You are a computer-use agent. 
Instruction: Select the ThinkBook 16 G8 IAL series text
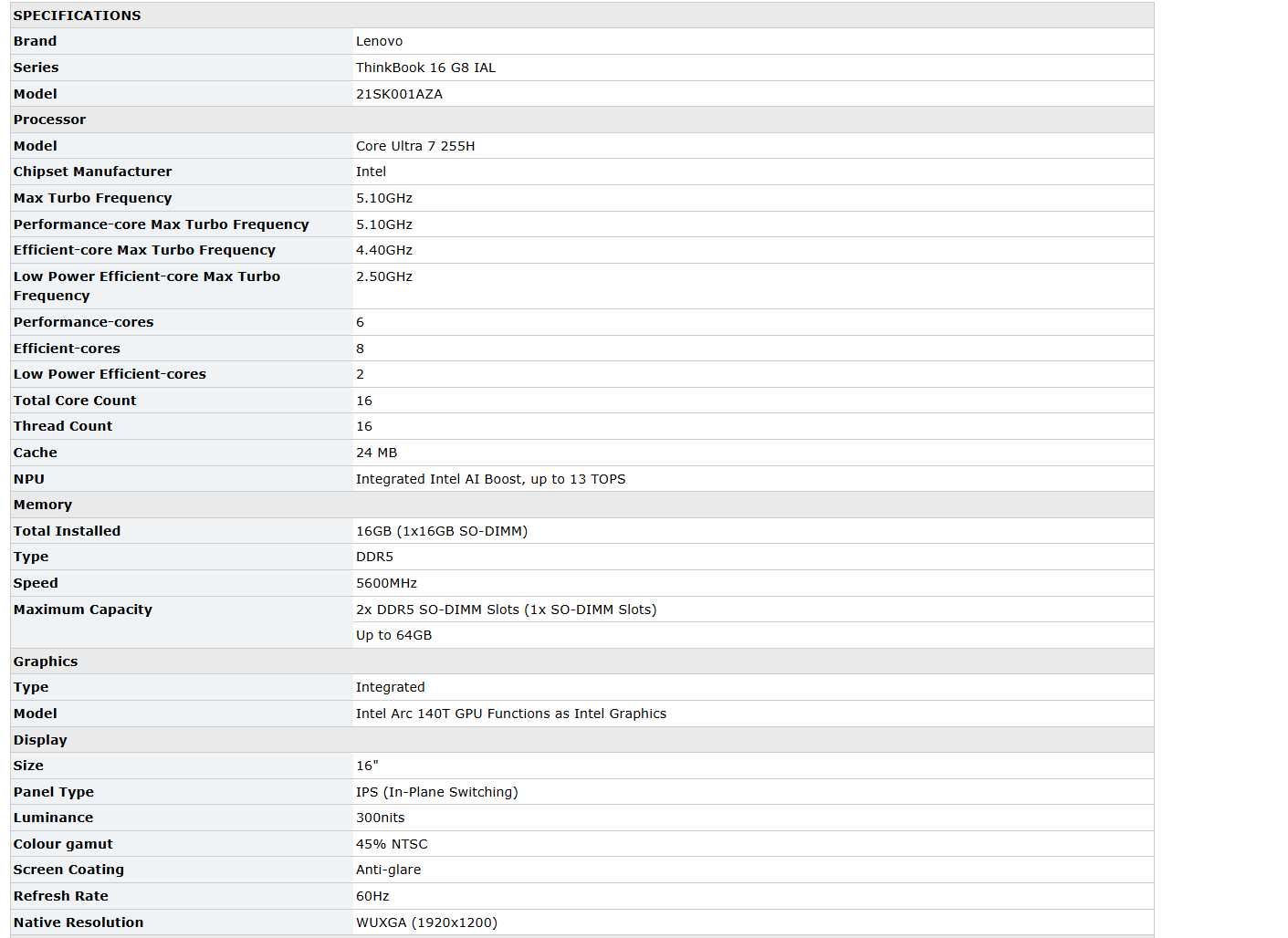[x=425, y=68]
